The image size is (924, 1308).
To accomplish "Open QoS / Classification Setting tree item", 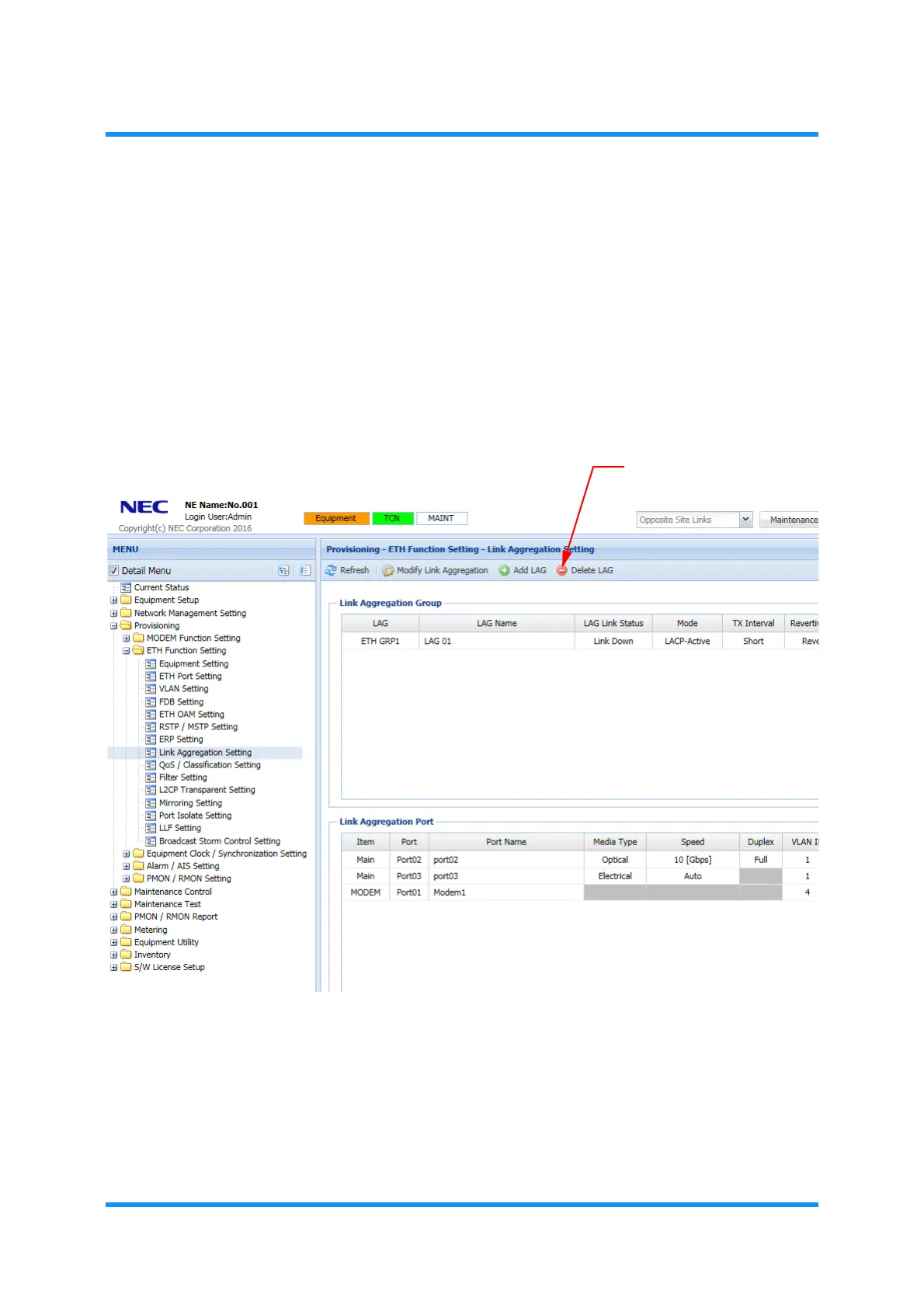I will click(x=210, y=765).
